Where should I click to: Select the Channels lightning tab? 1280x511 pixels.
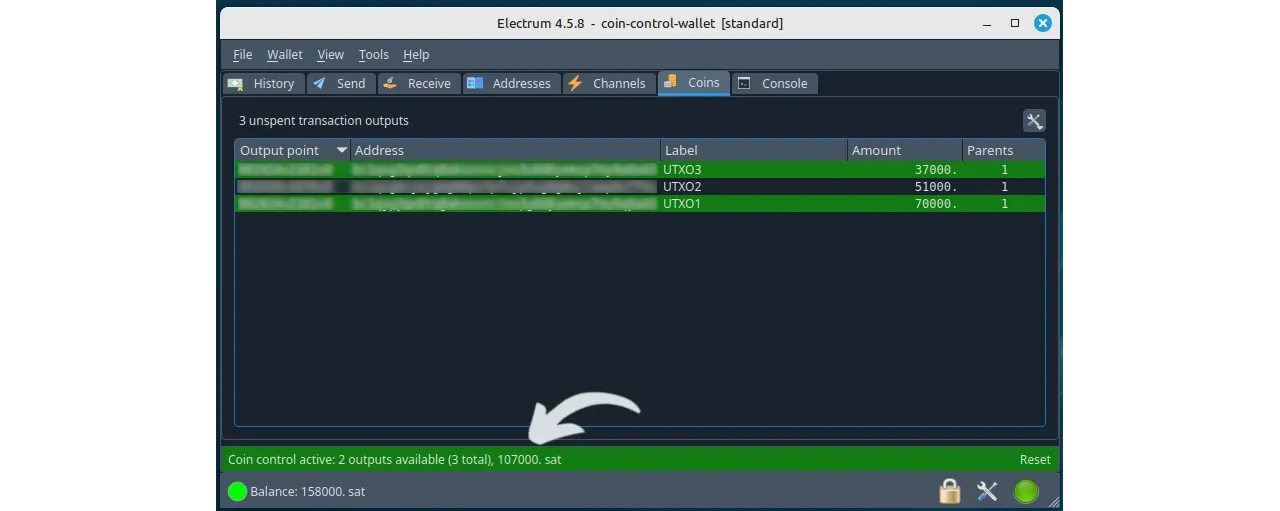click(x=608, y=84)
